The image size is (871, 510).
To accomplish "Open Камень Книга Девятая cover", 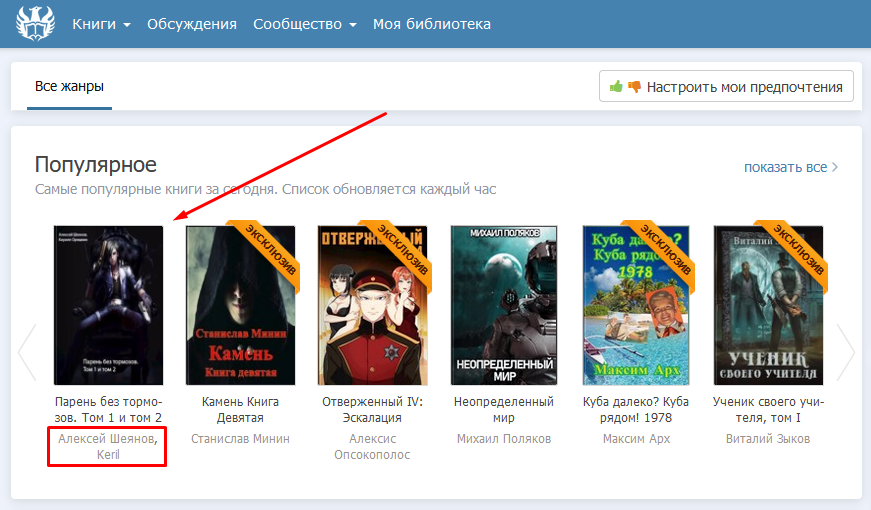I will 240,304.
